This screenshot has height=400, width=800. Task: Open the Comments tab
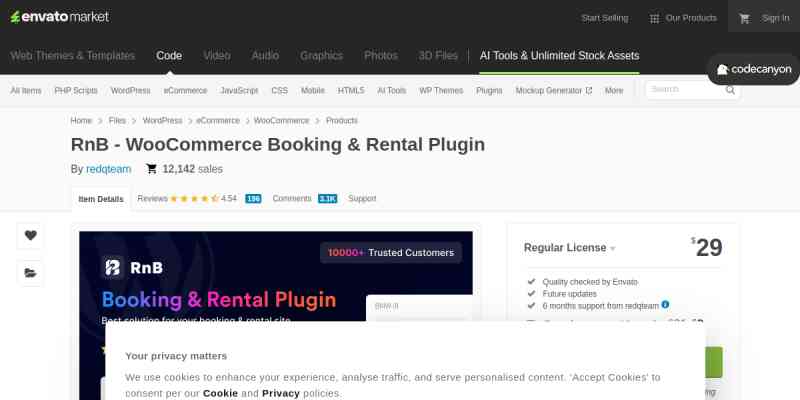pyautogui.click(x=292, y=199)
